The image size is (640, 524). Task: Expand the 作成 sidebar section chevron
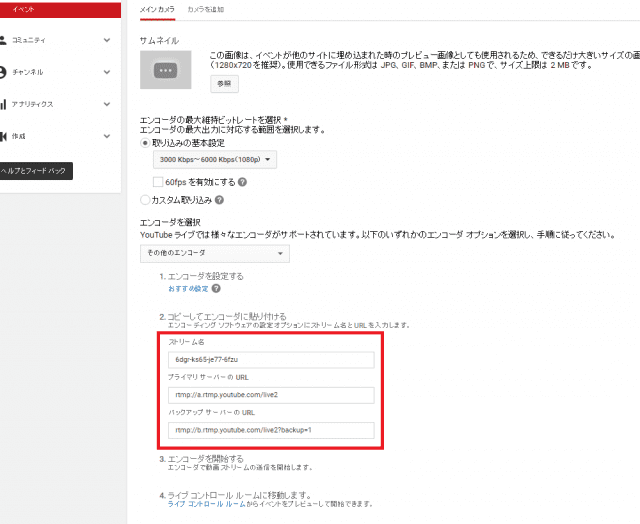point(107,136)
